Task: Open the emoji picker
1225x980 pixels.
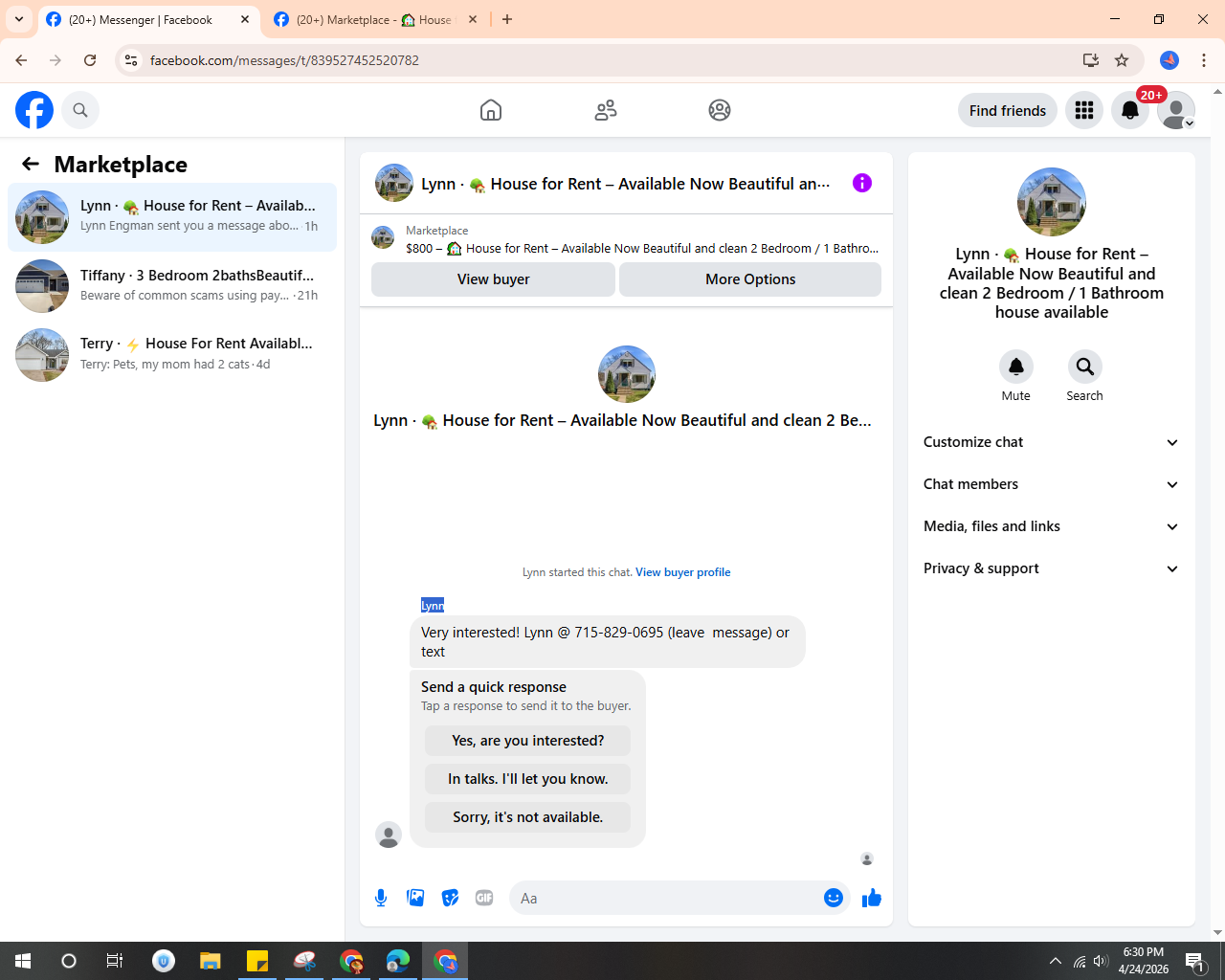Action: (x=834, y=898)
